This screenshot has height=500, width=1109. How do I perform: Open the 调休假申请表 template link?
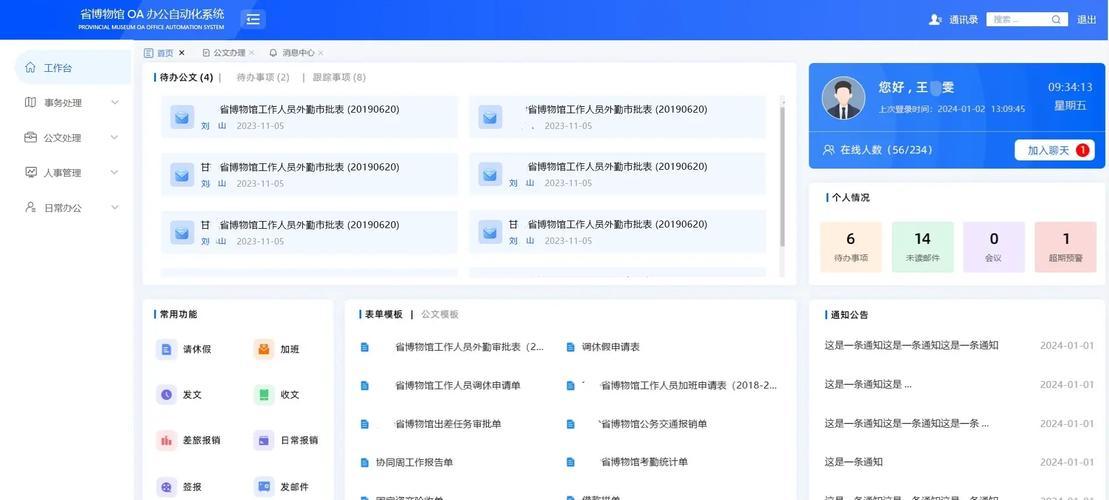click(610, 347)
